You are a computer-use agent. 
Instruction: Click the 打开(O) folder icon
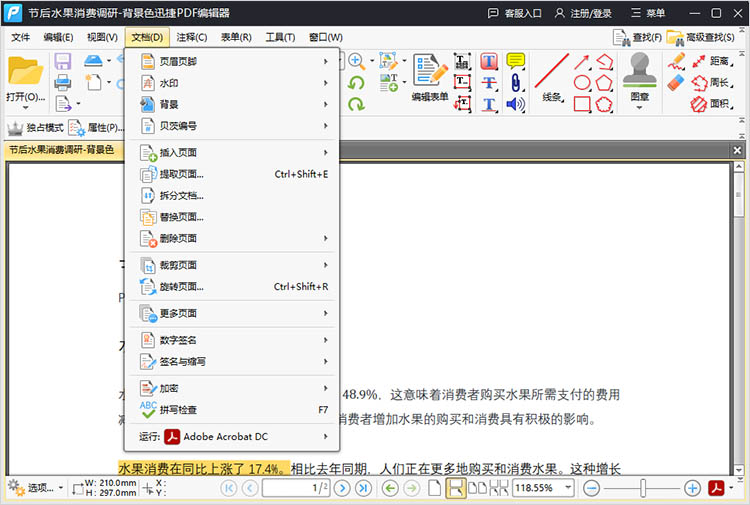coord(25,72)
